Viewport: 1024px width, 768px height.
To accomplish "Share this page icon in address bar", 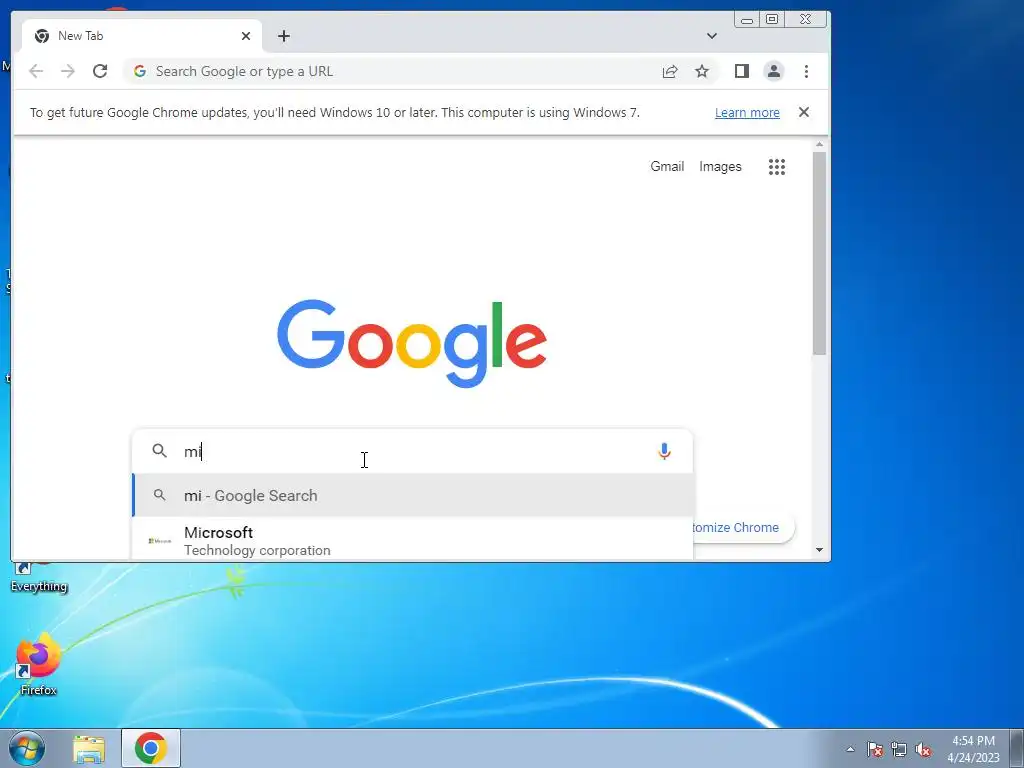I will click(x=670, y=71).
